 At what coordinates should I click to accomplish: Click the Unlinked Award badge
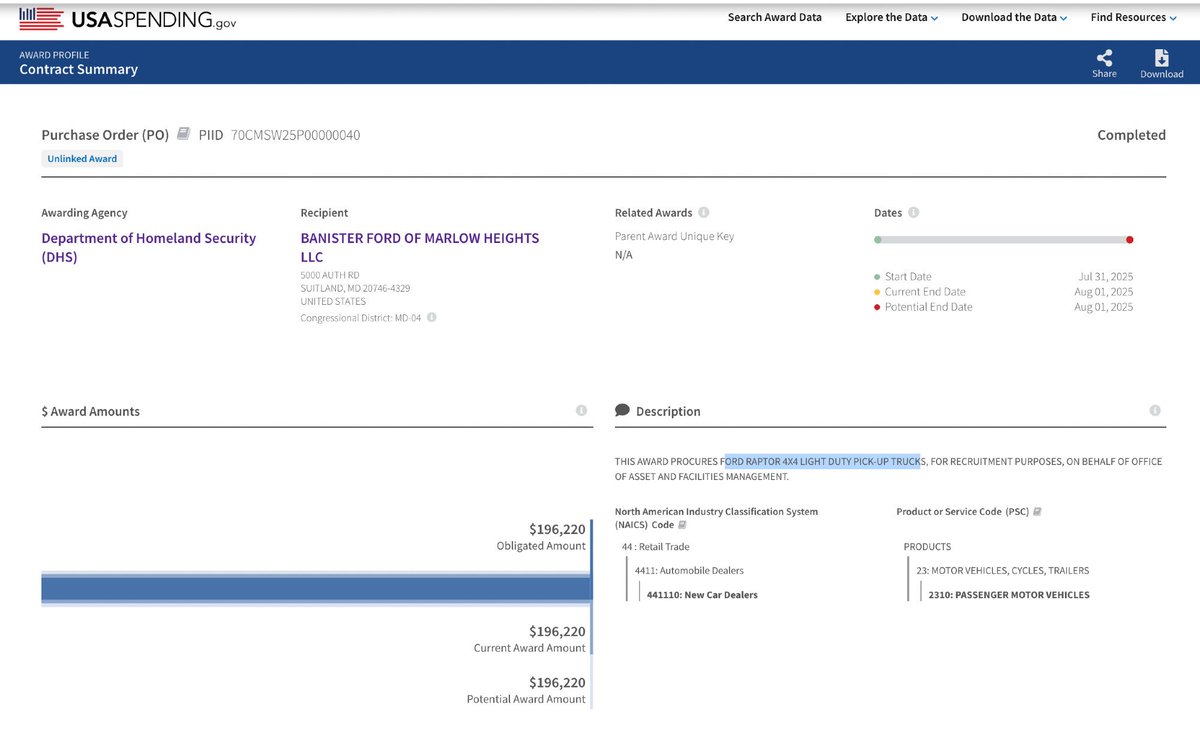click(82, 159)
